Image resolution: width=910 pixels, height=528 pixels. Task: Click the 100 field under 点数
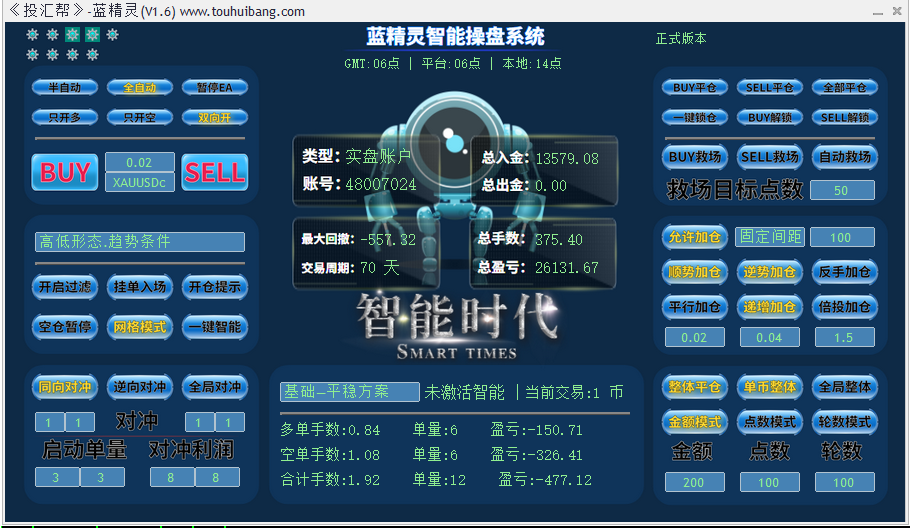pos(770,482)
